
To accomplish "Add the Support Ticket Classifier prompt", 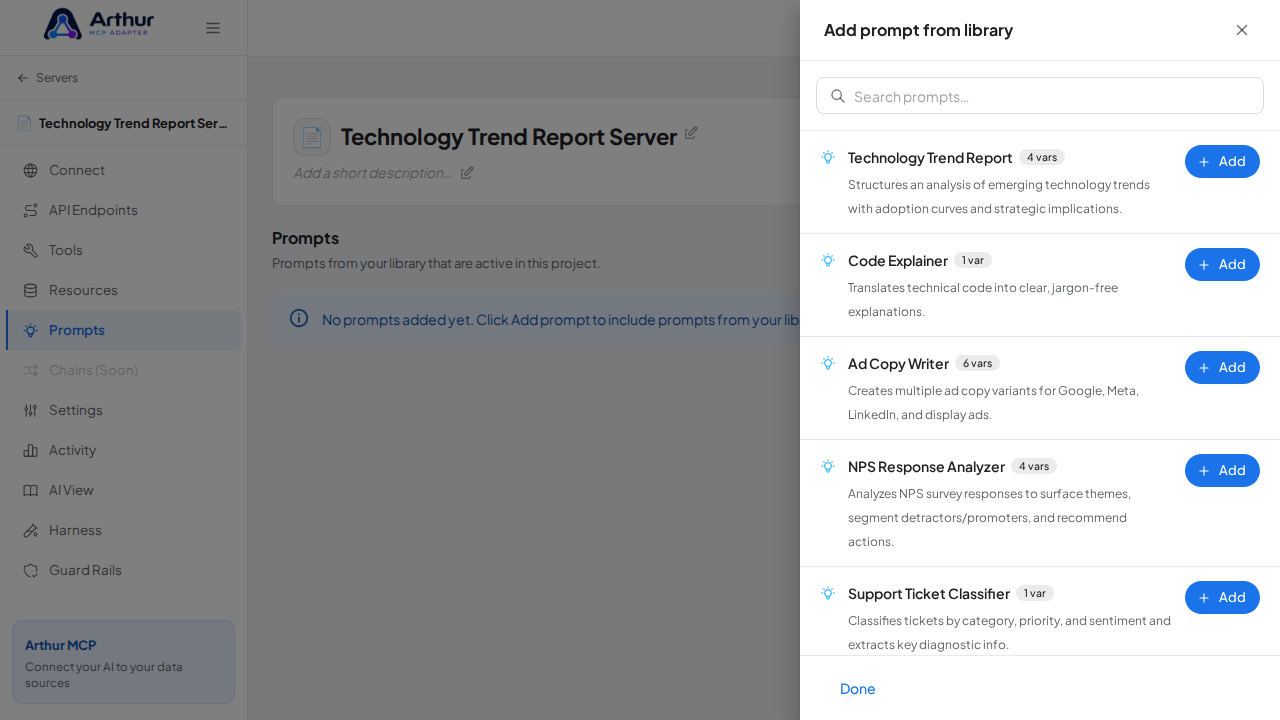I will 1222,597.
